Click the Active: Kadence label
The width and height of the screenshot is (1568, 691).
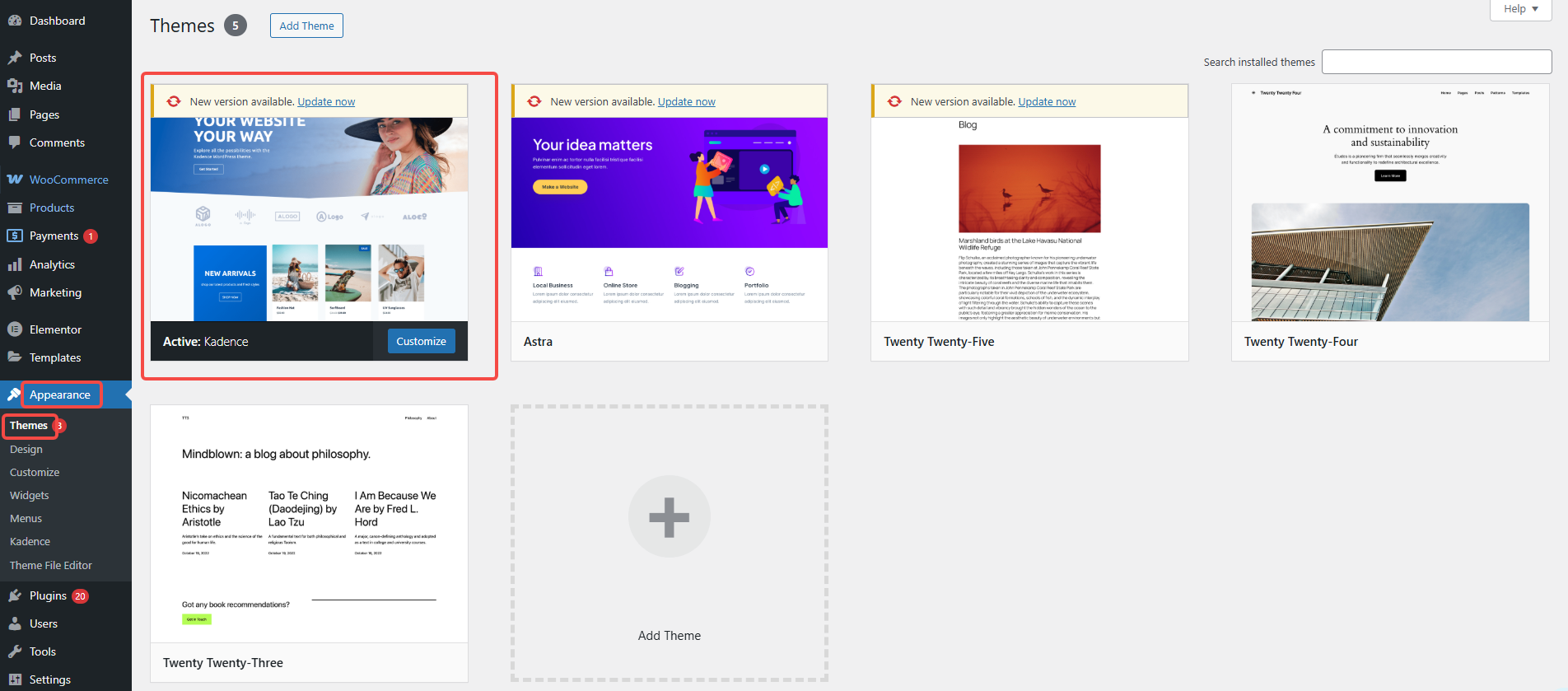[x=205, y=342]
